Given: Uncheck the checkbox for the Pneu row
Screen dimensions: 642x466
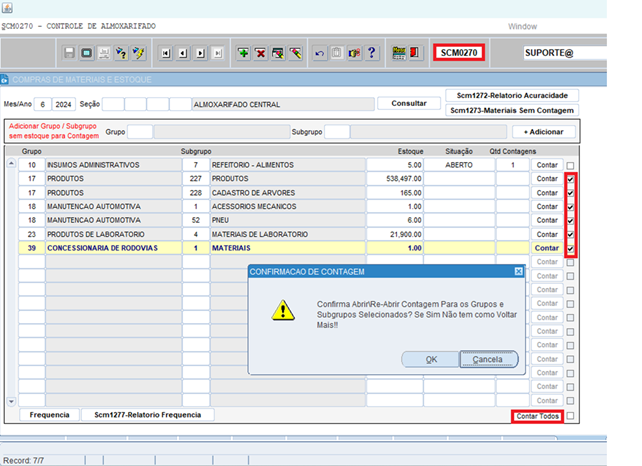Looking at the screenshot, I should coord(570,221).
